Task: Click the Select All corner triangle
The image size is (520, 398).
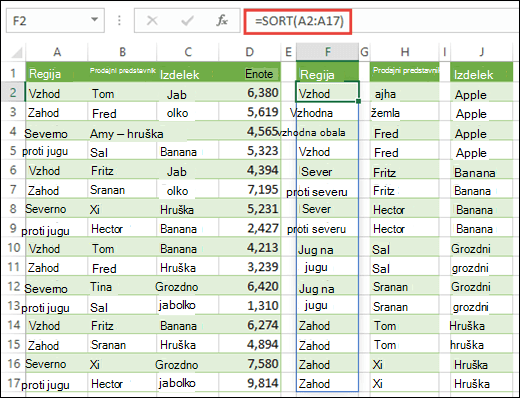Action: (16, 52)
